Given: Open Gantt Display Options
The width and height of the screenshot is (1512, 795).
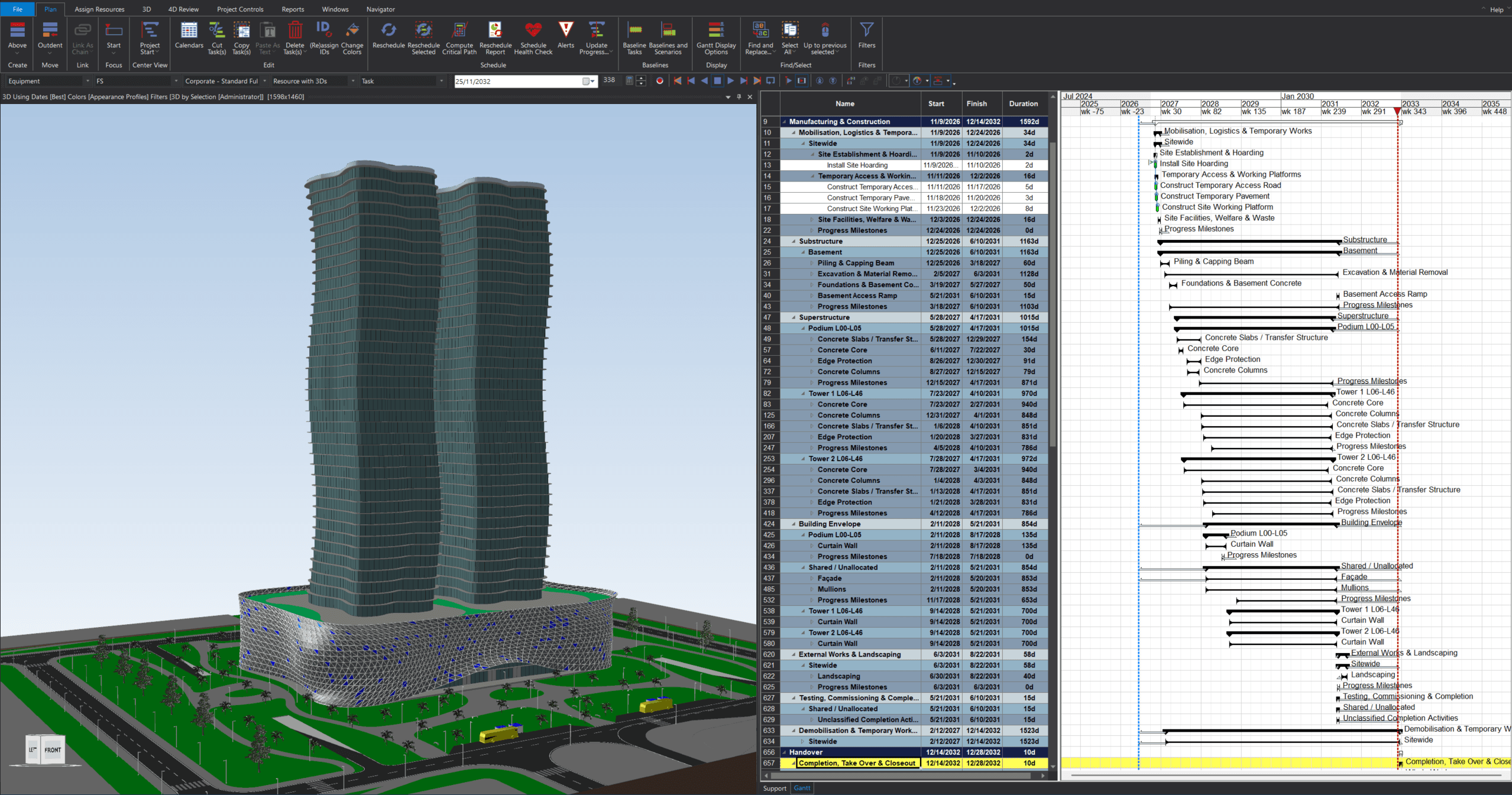Looking at the screenshot, I should [716, 39].
